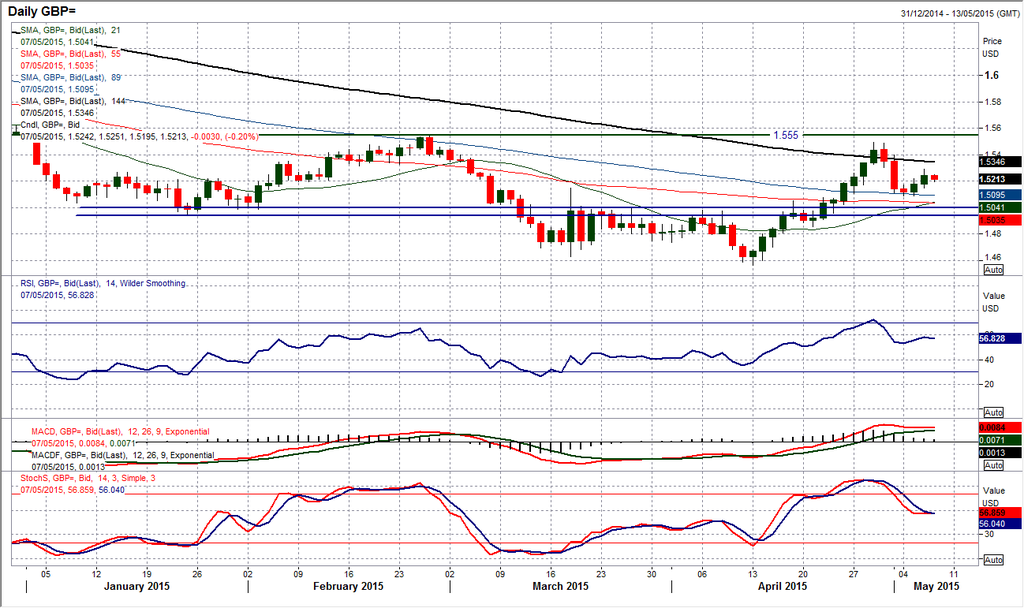Viewport: 1024px width, 608px height.
Task: Select the red 1.5035 price tag
Action: coord(1000,220)
